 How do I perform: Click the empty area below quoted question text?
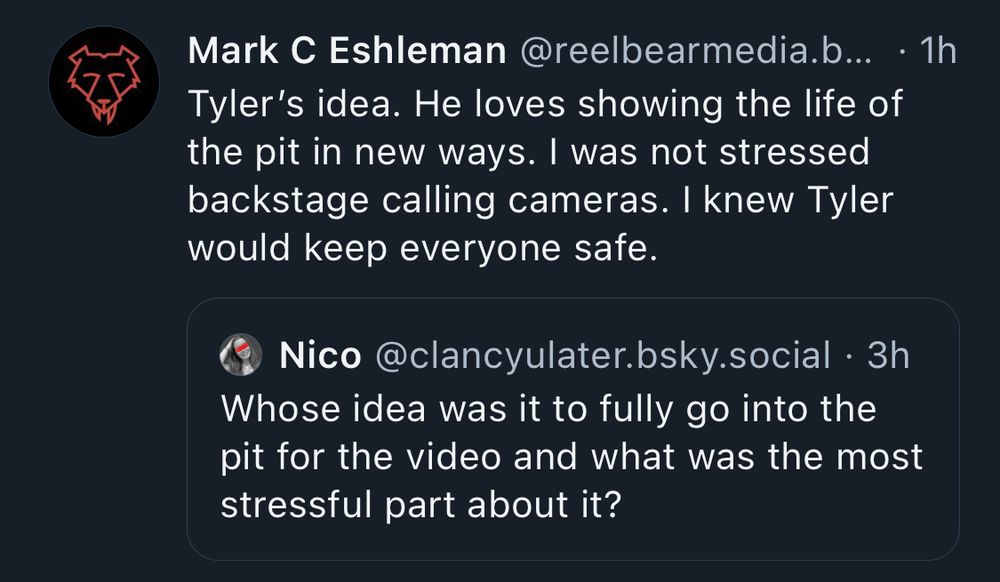(x=570, y=540)
